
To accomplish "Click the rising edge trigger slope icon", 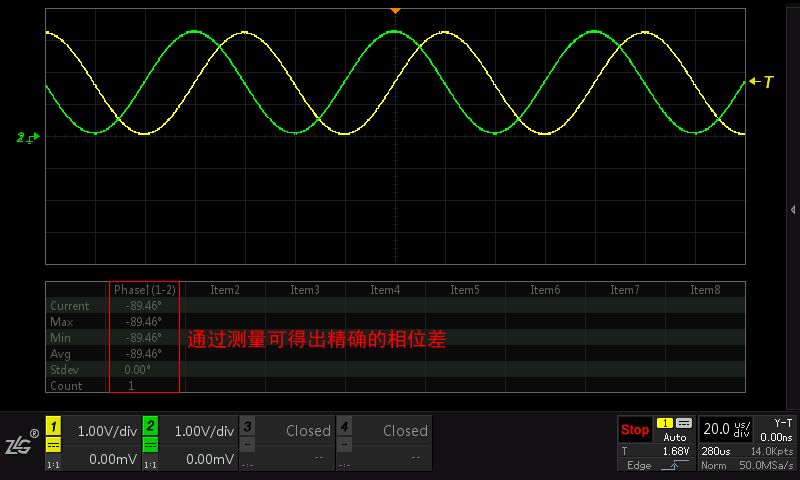I will click(675, 465).
